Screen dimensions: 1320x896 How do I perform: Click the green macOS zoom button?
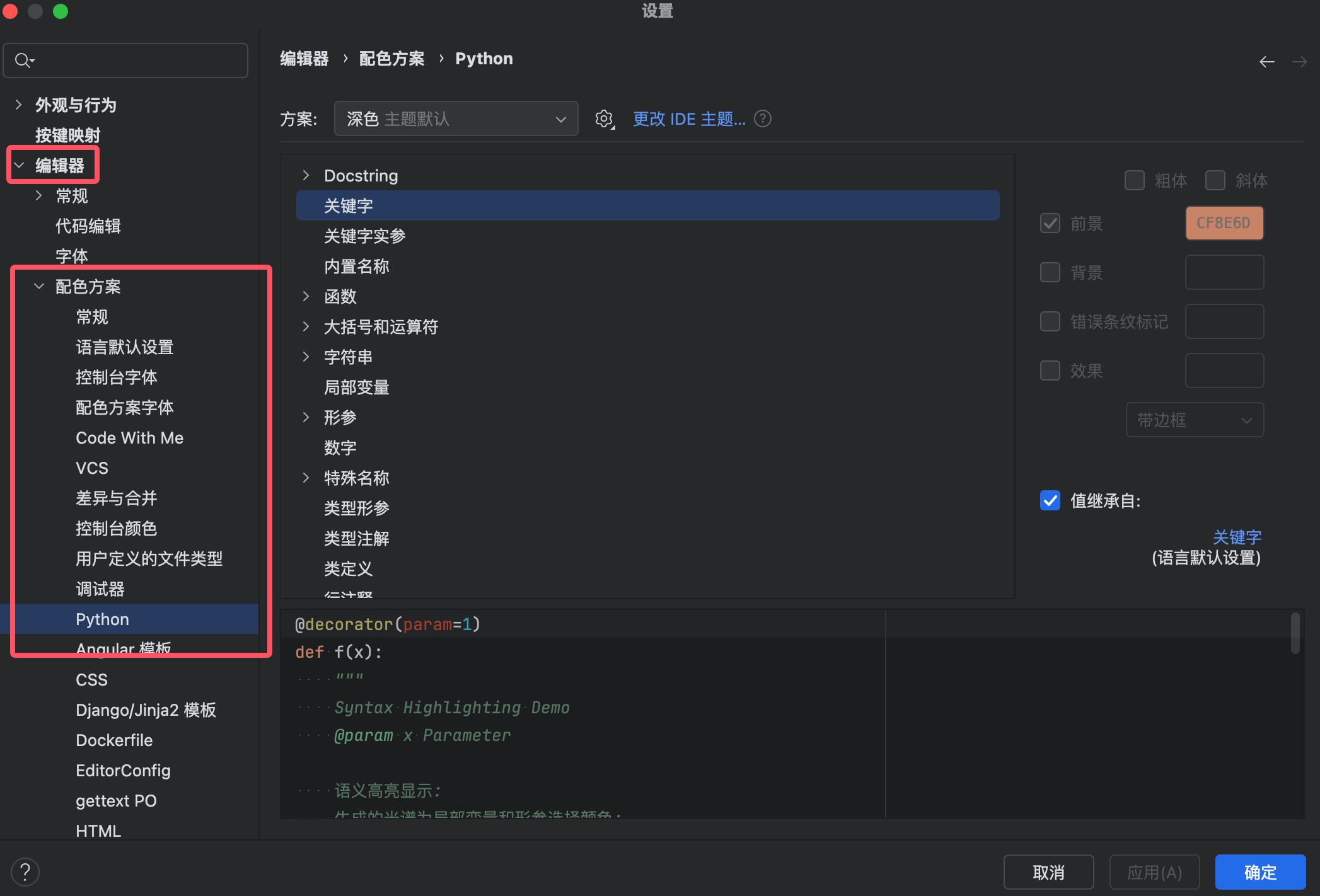coord(61,11)
